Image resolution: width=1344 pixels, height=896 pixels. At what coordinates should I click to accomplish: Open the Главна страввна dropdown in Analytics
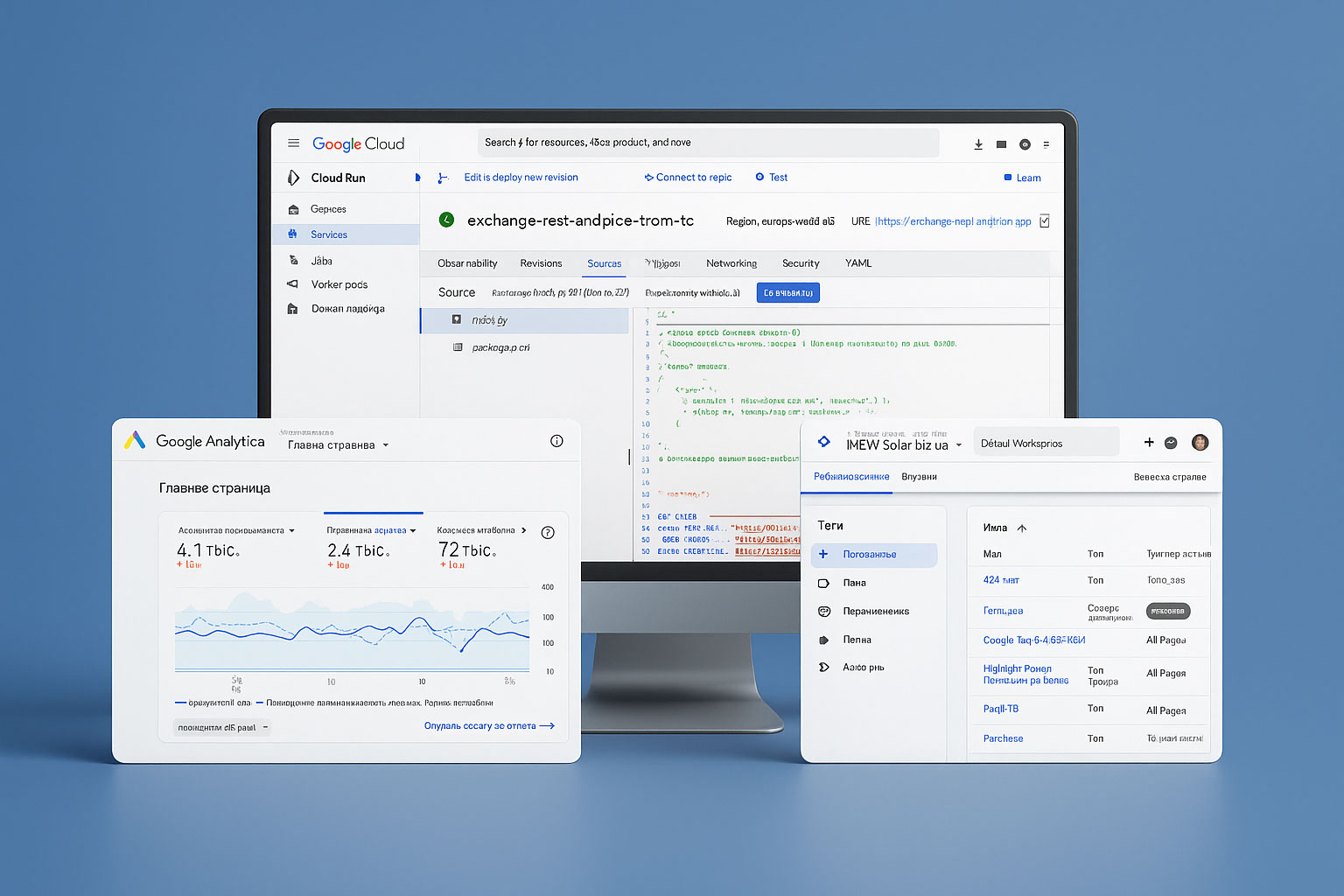[x=337, y=444]
